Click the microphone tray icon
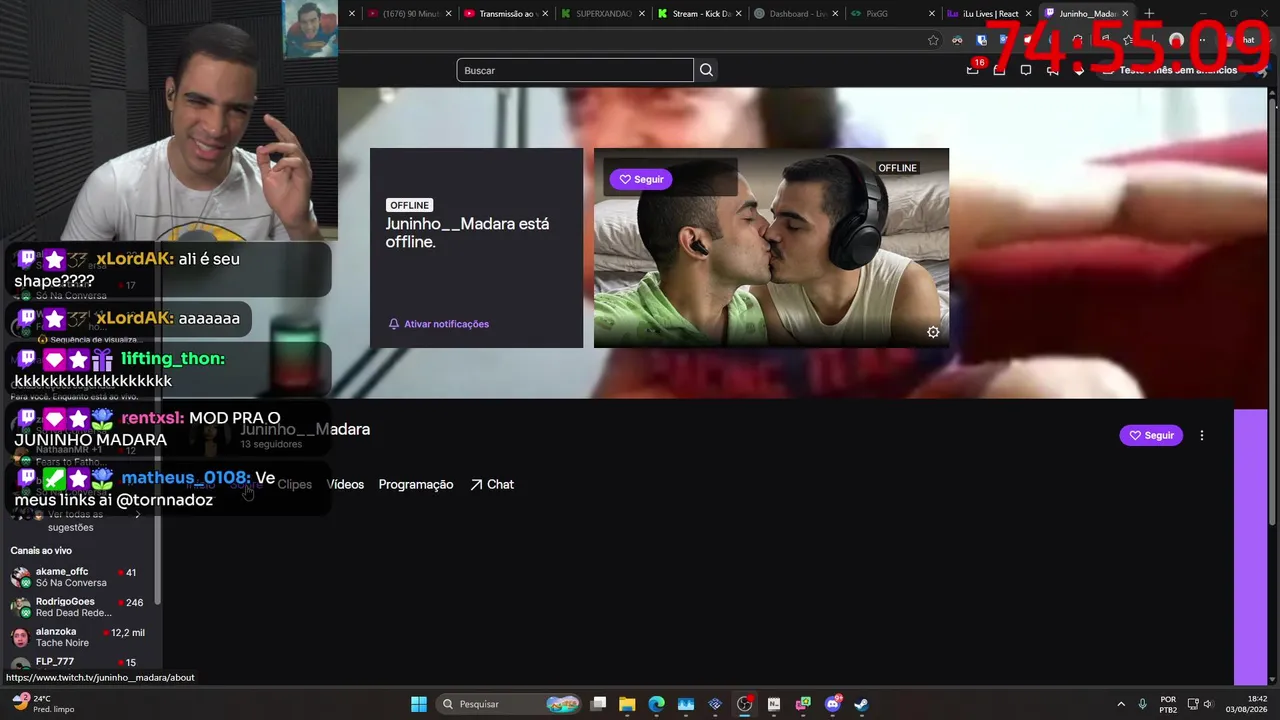 (1143, 704)
